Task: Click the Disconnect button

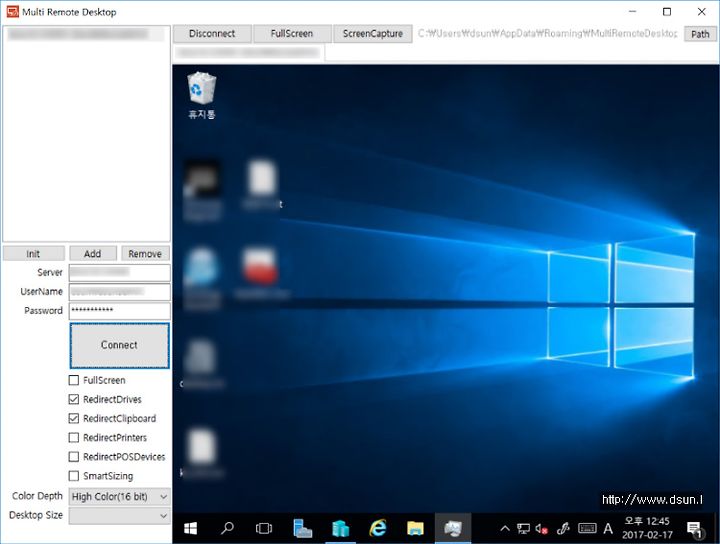Action: [212, 34]
